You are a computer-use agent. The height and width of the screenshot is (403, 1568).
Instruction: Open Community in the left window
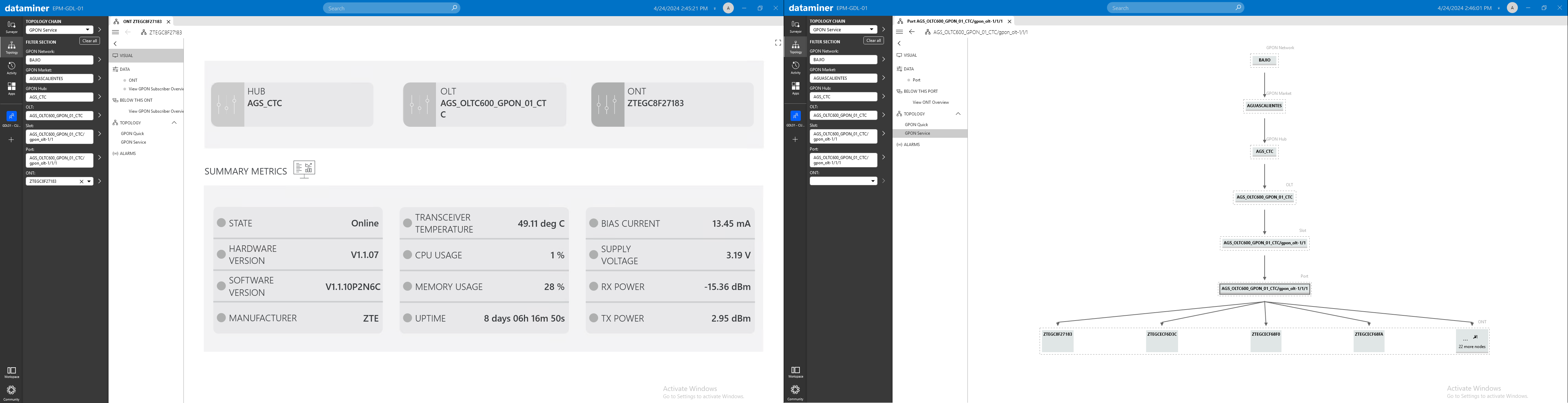tap(12, 393)
